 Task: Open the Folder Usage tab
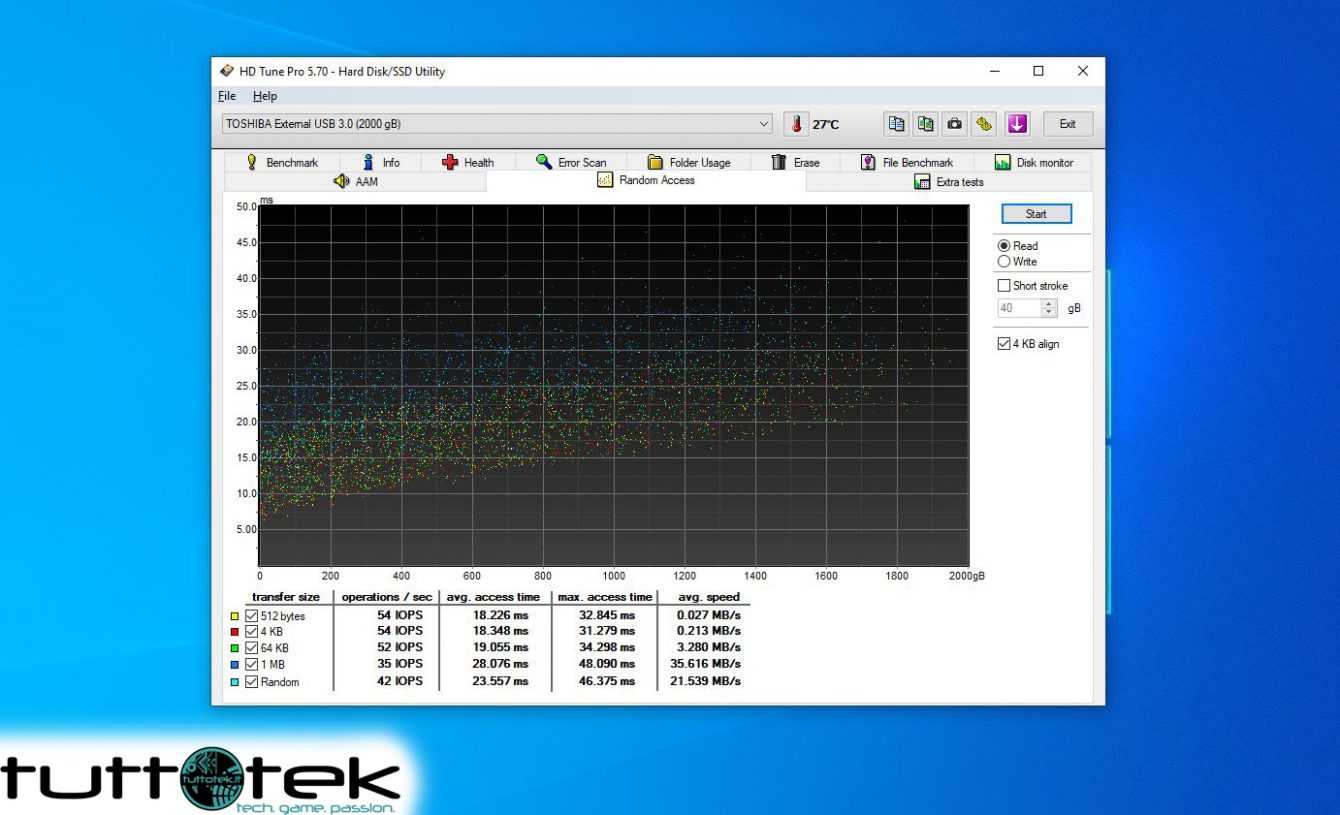pos(689,162)
